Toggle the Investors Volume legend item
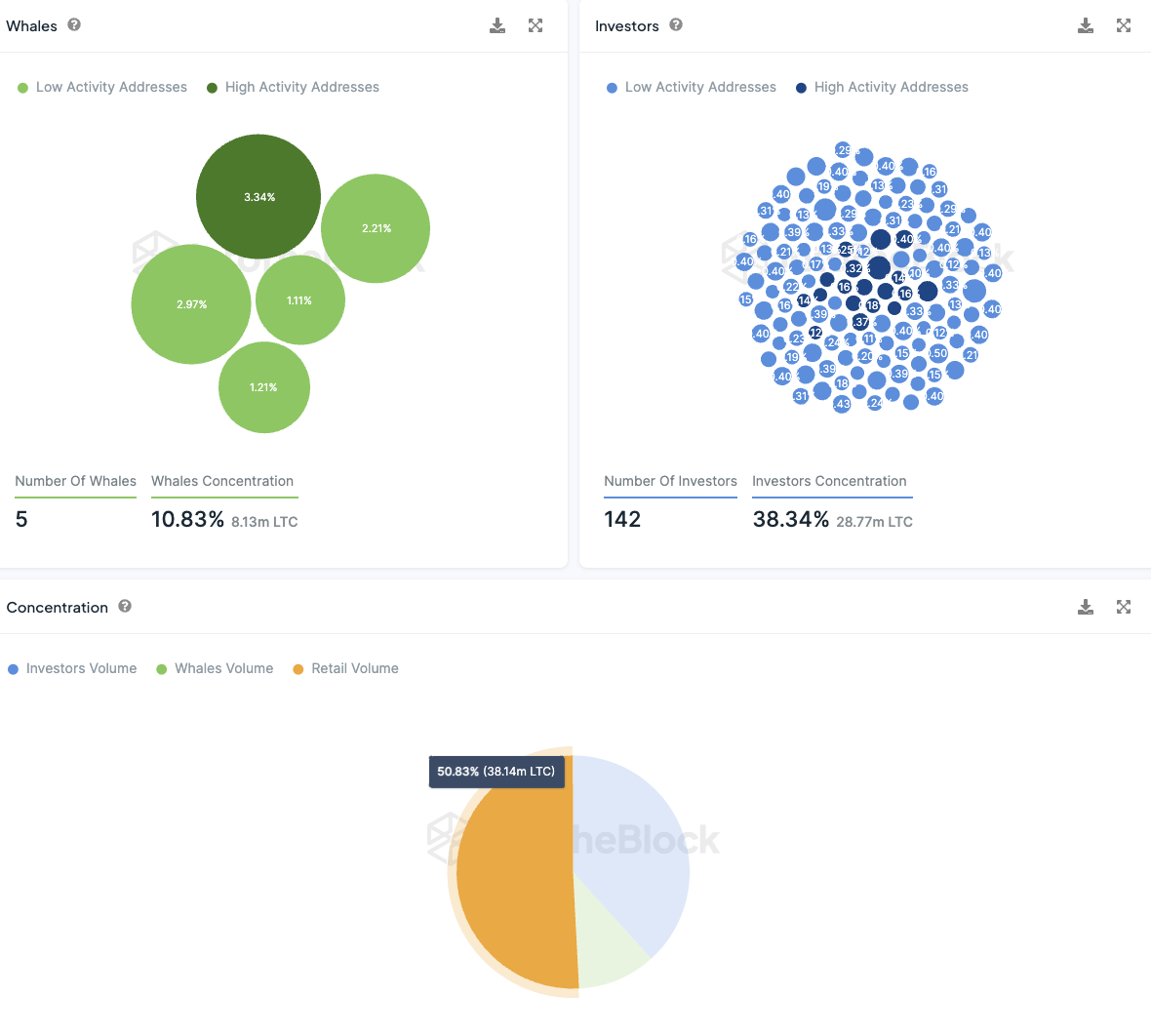The height and width of the screenshot is (1036, 1151). 72,669
